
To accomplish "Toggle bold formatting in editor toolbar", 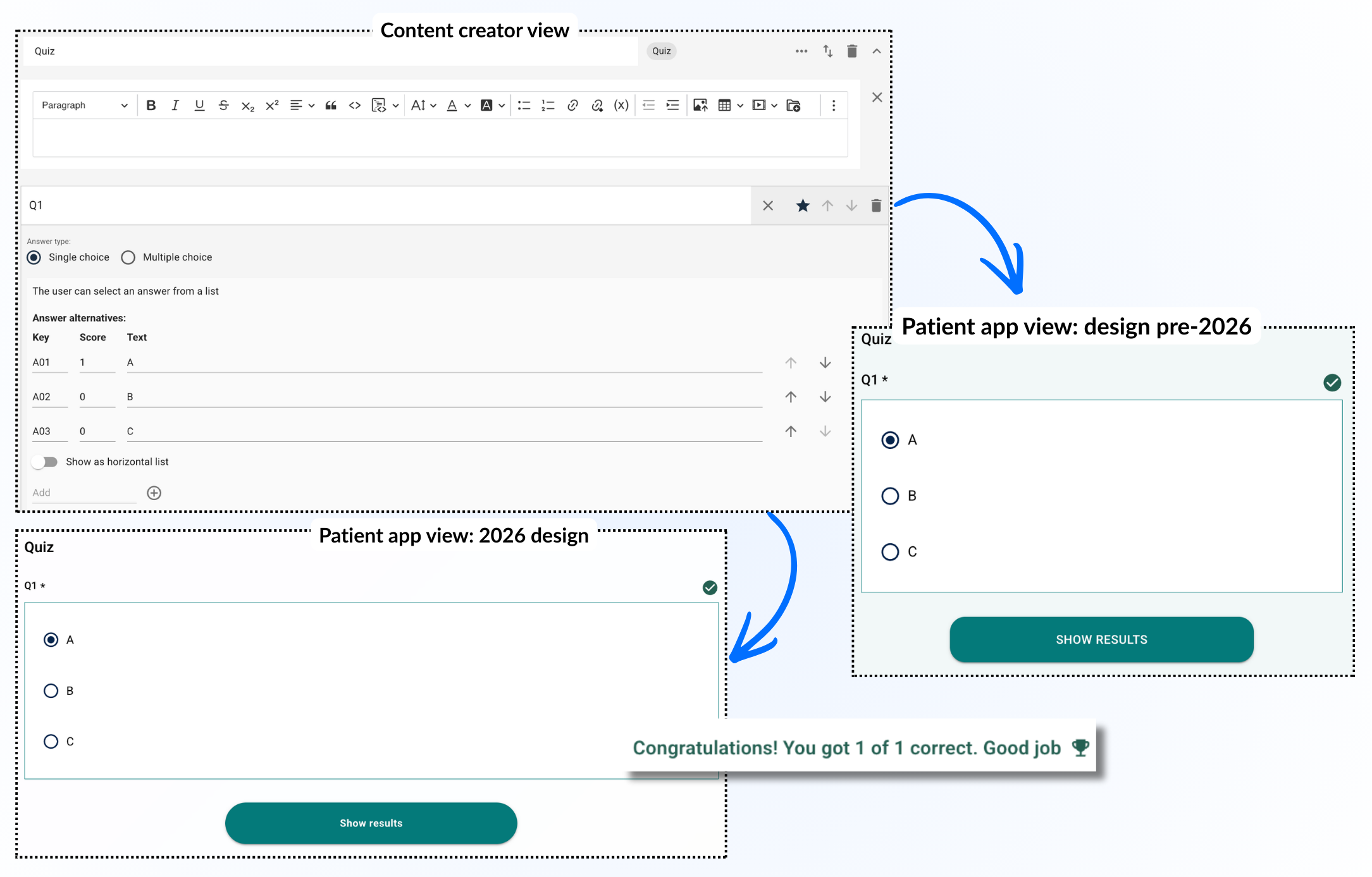I will [x=151, y=106].
